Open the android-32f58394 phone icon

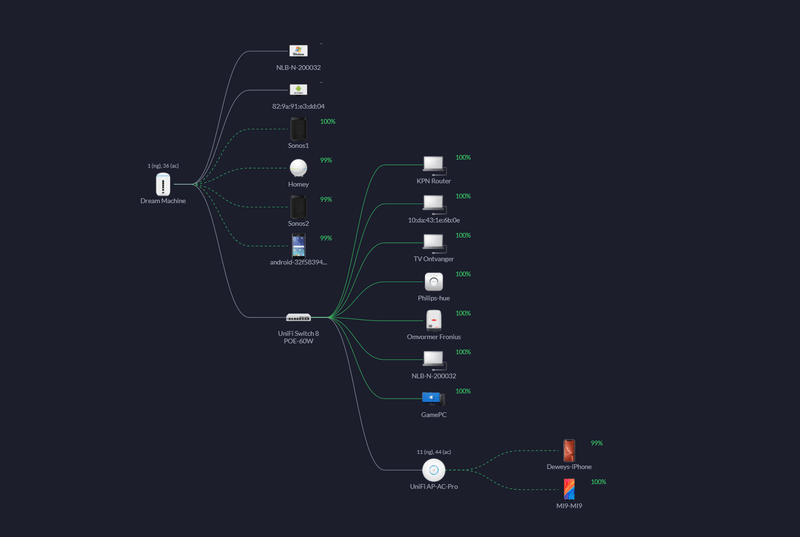pyautogui.click(x=298, y=245)
